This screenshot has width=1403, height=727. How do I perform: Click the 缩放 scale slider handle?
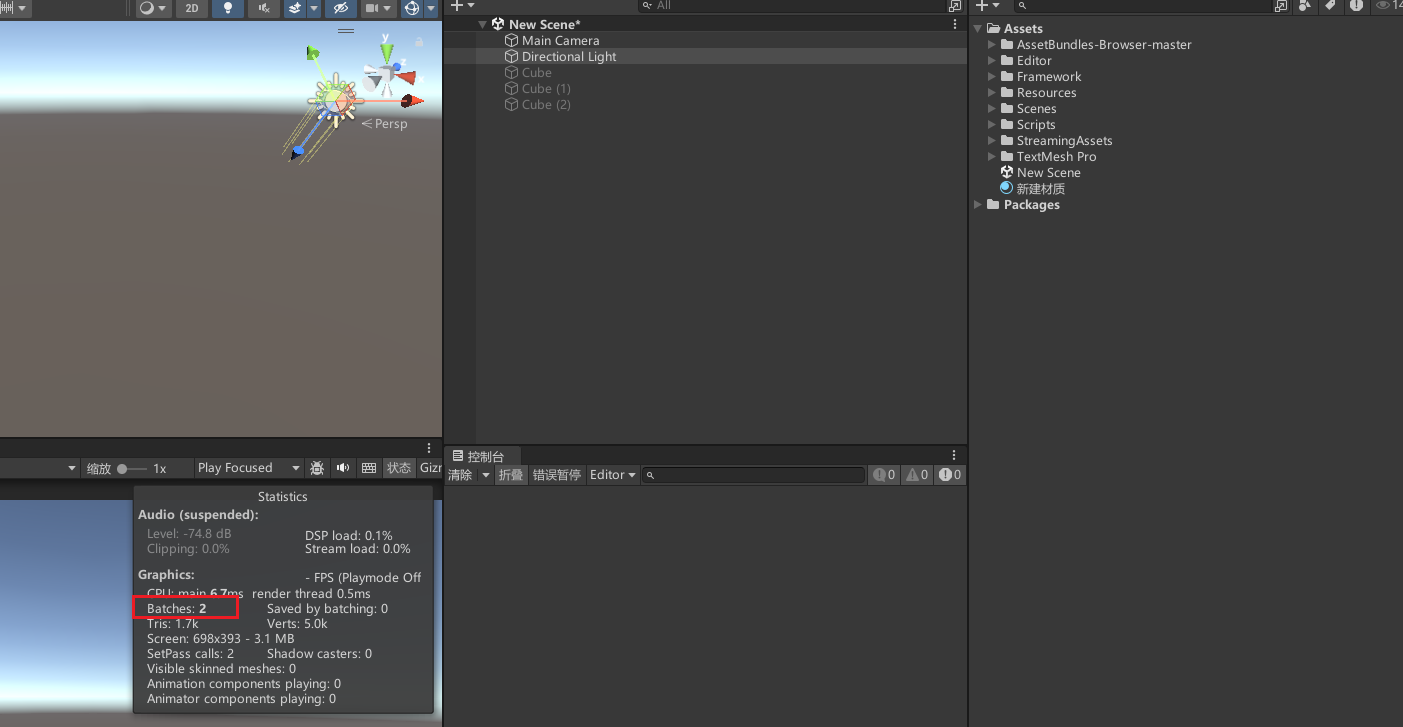click(122, 468)
